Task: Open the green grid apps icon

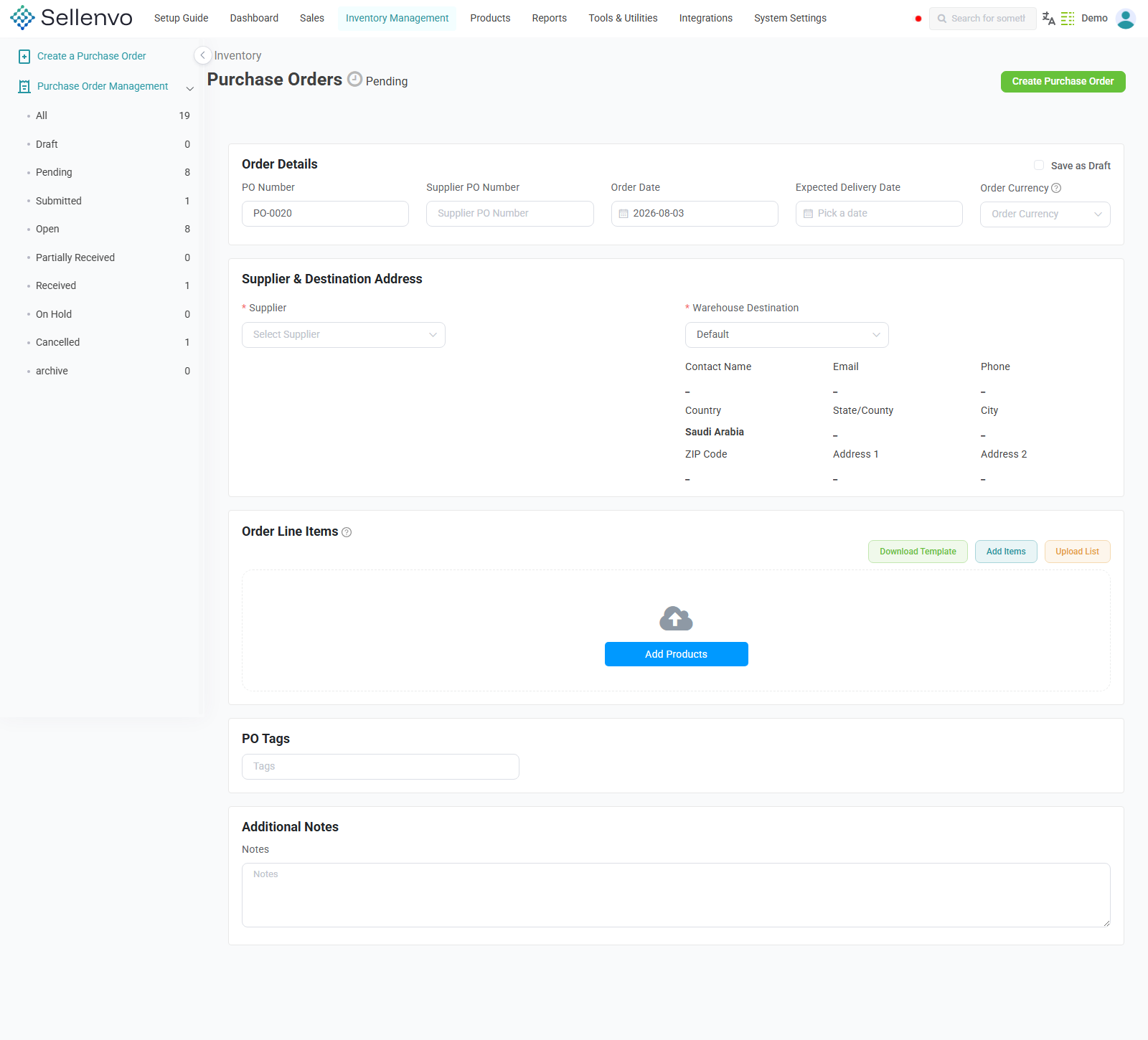Action: click(x=1068, y=19)
